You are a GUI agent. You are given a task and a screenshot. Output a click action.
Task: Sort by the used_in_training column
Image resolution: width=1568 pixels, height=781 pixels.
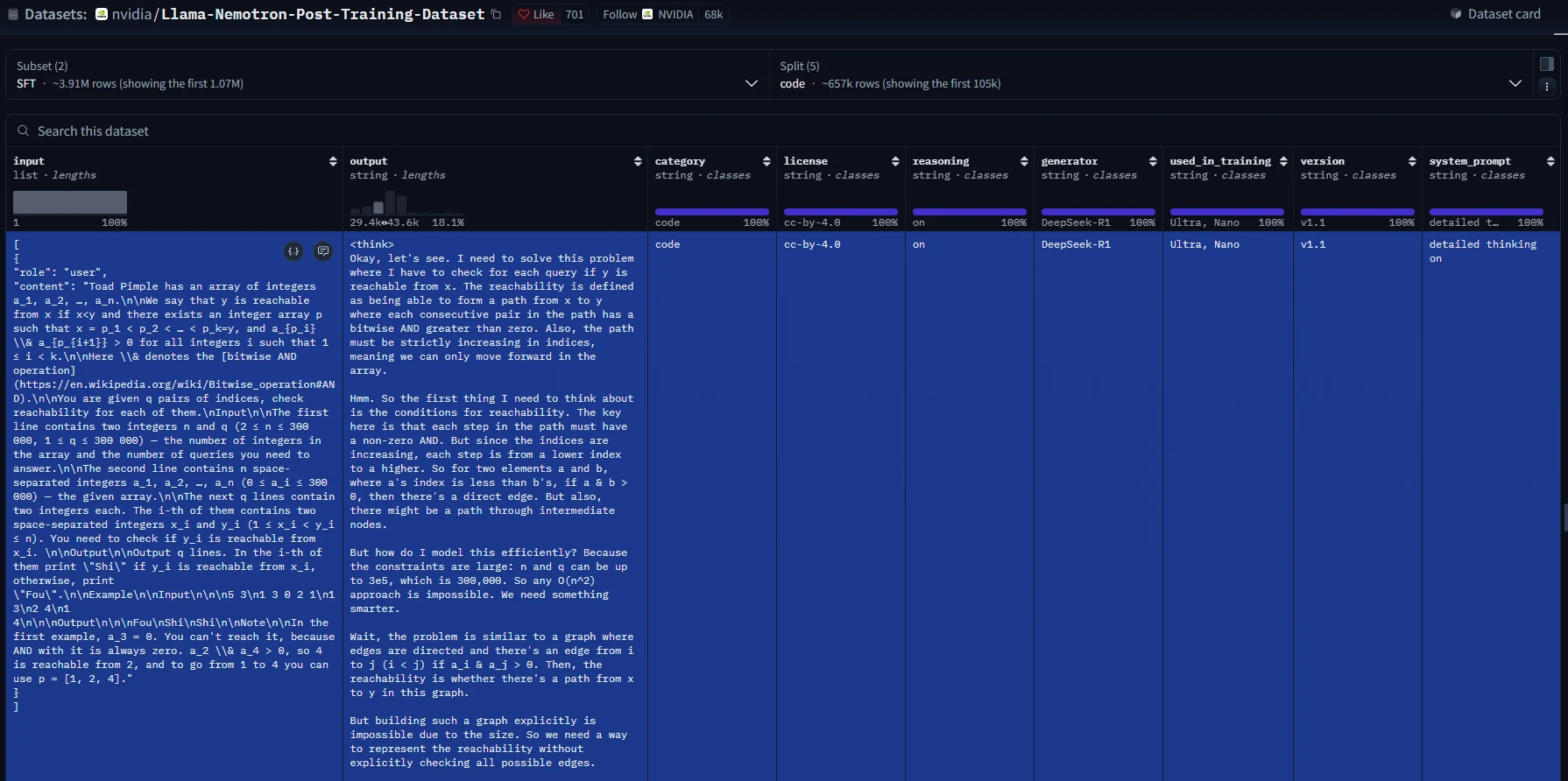coord(1283,162)
